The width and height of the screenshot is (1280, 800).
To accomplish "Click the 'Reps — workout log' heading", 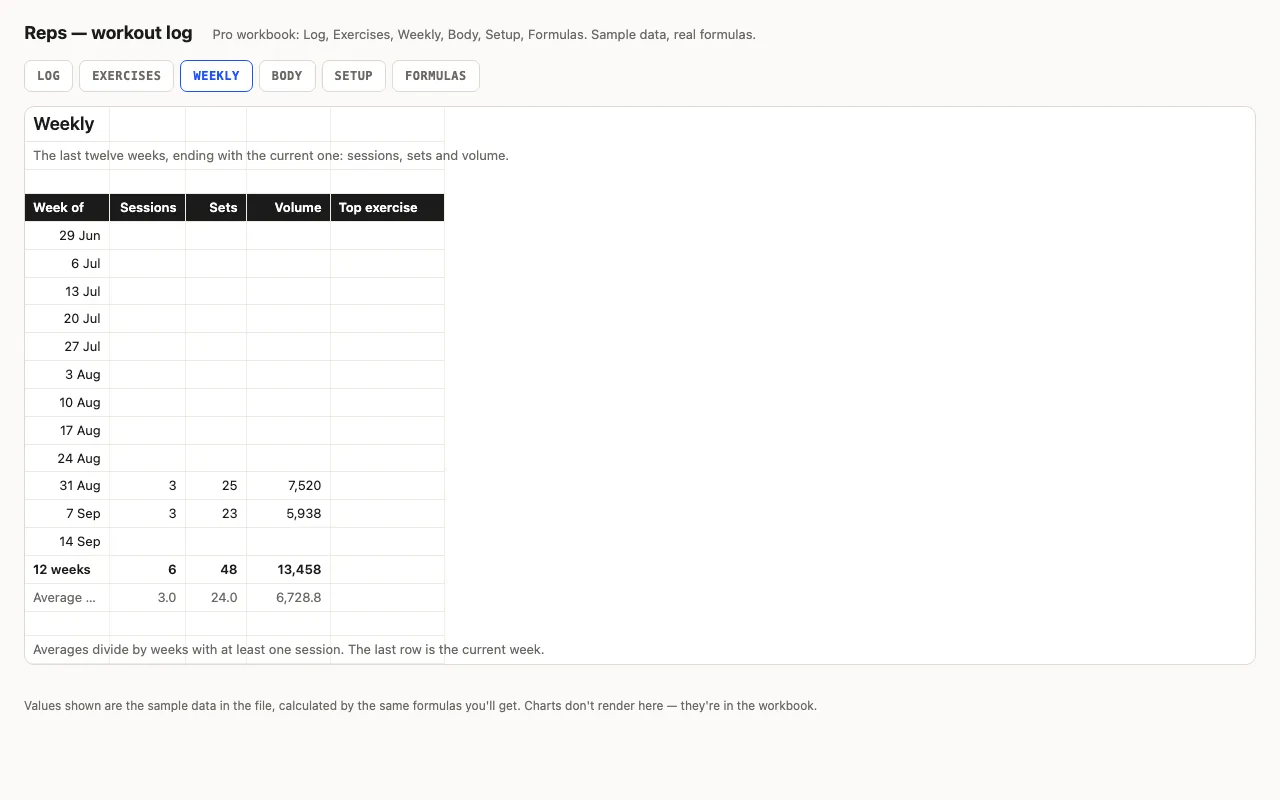I will (108, 33).
